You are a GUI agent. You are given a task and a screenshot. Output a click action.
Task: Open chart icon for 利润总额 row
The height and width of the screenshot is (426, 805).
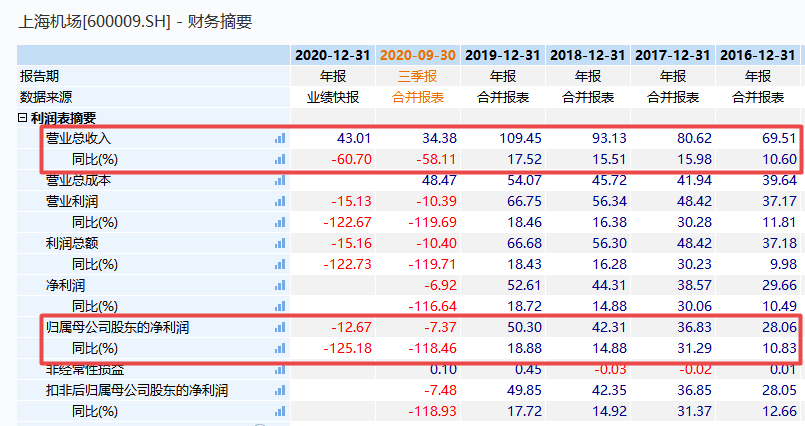pyautogui.click(x=280, y=243)
